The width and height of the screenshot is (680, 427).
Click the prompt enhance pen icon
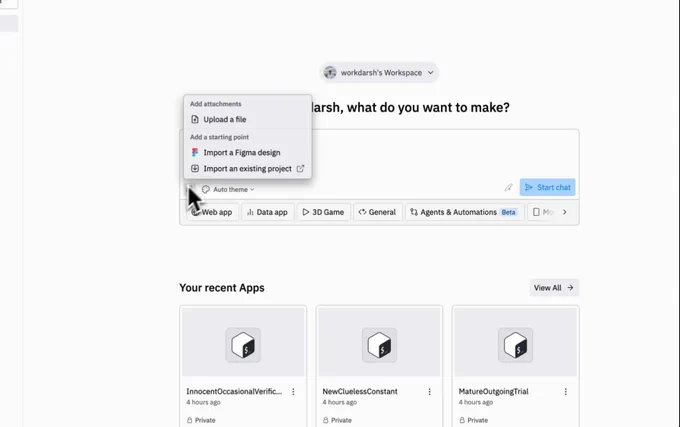coord(508,188)
